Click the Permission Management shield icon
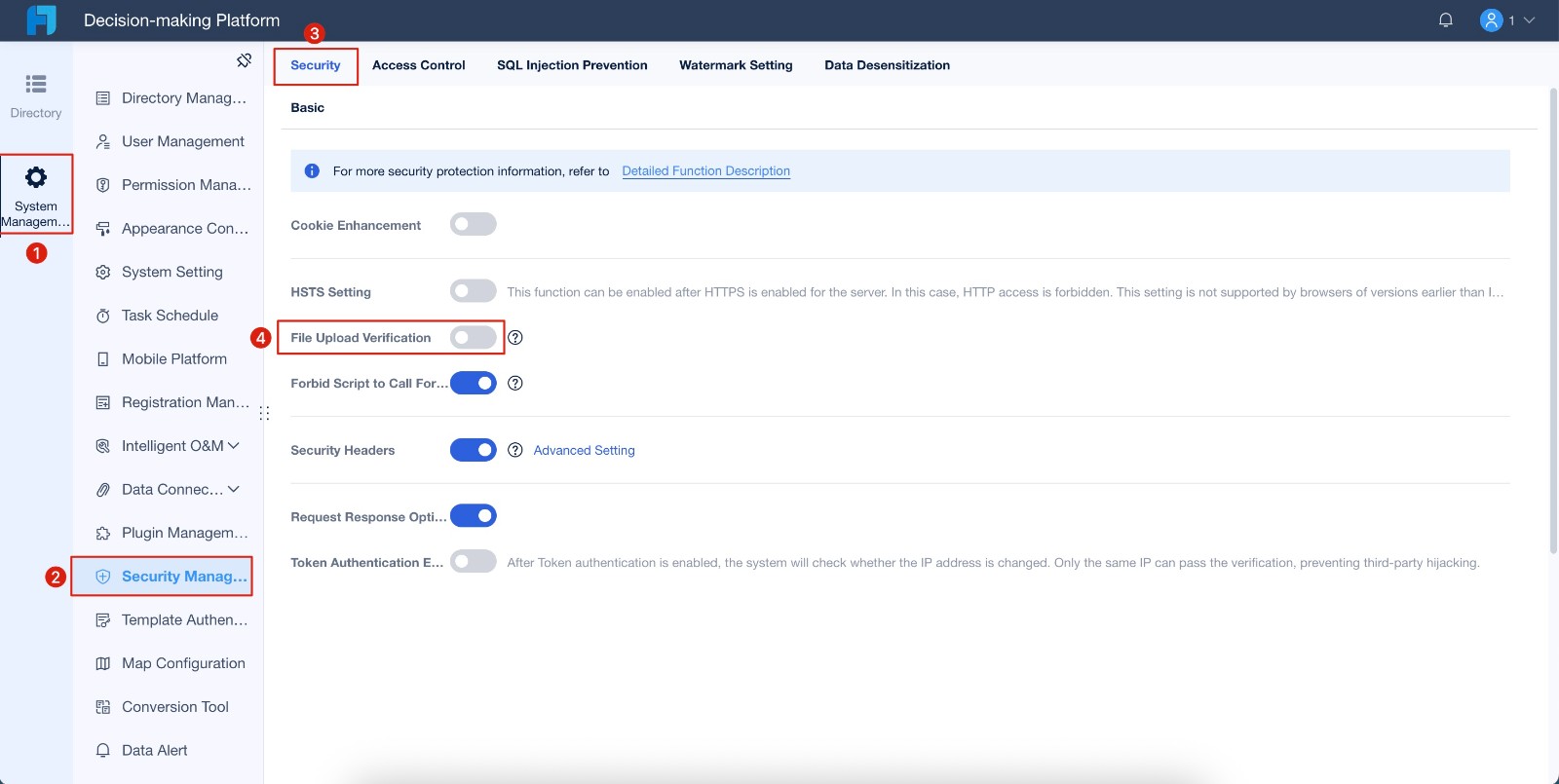This screenshot has width=1559, height=784. [103, 185]
